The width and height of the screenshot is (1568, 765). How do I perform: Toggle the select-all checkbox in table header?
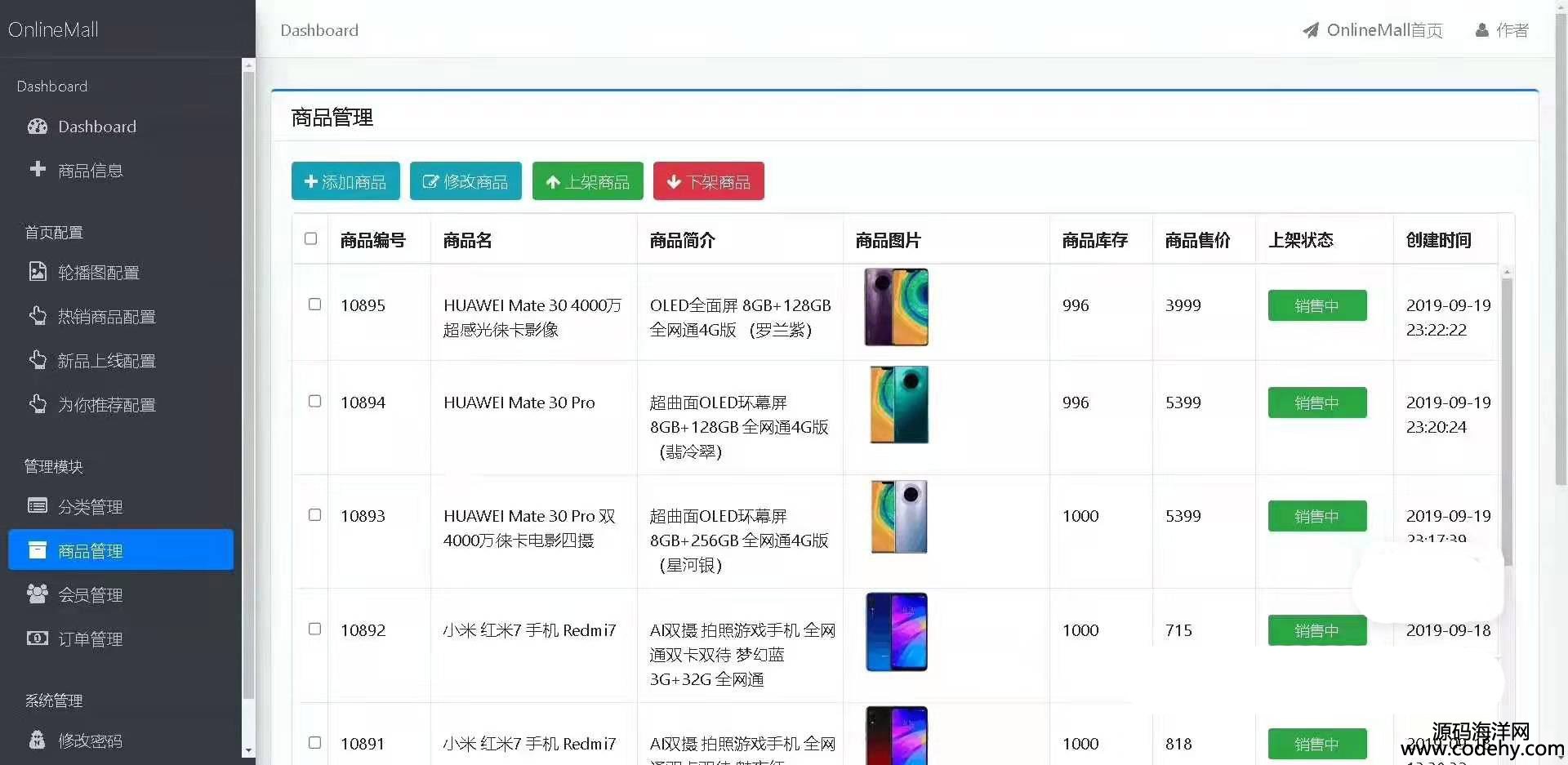311,238
